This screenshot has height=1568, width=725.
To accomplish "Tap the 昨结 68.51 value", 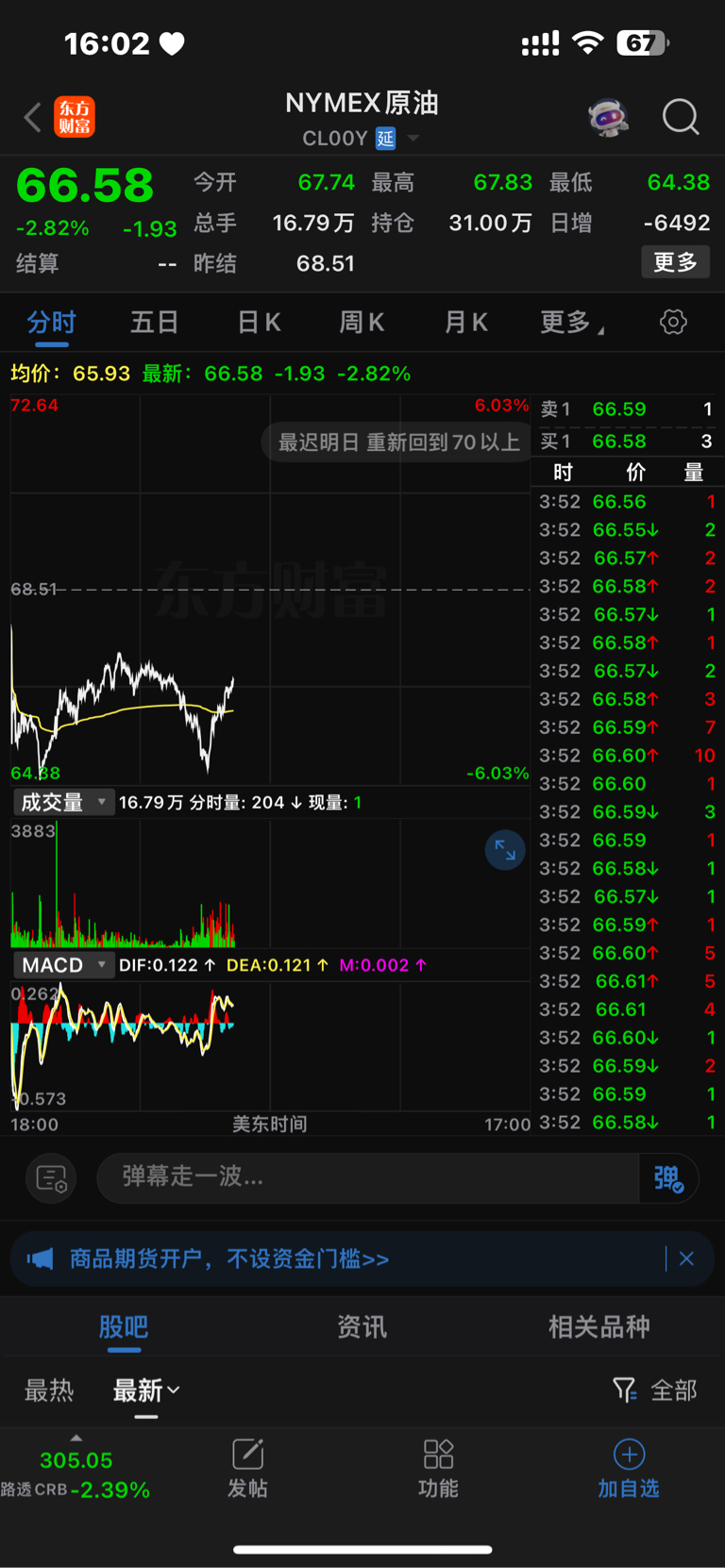I will click(326, 263).
